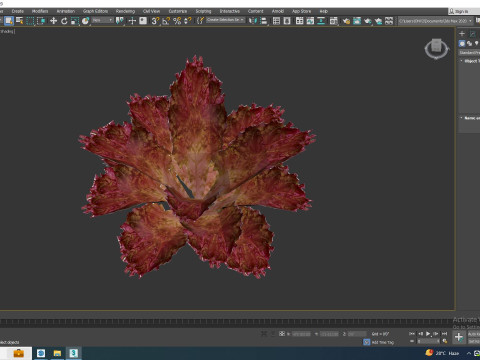Screen dimensions: 480x360
Task: Toggle Angle Snap
Action: click(166, 21)
